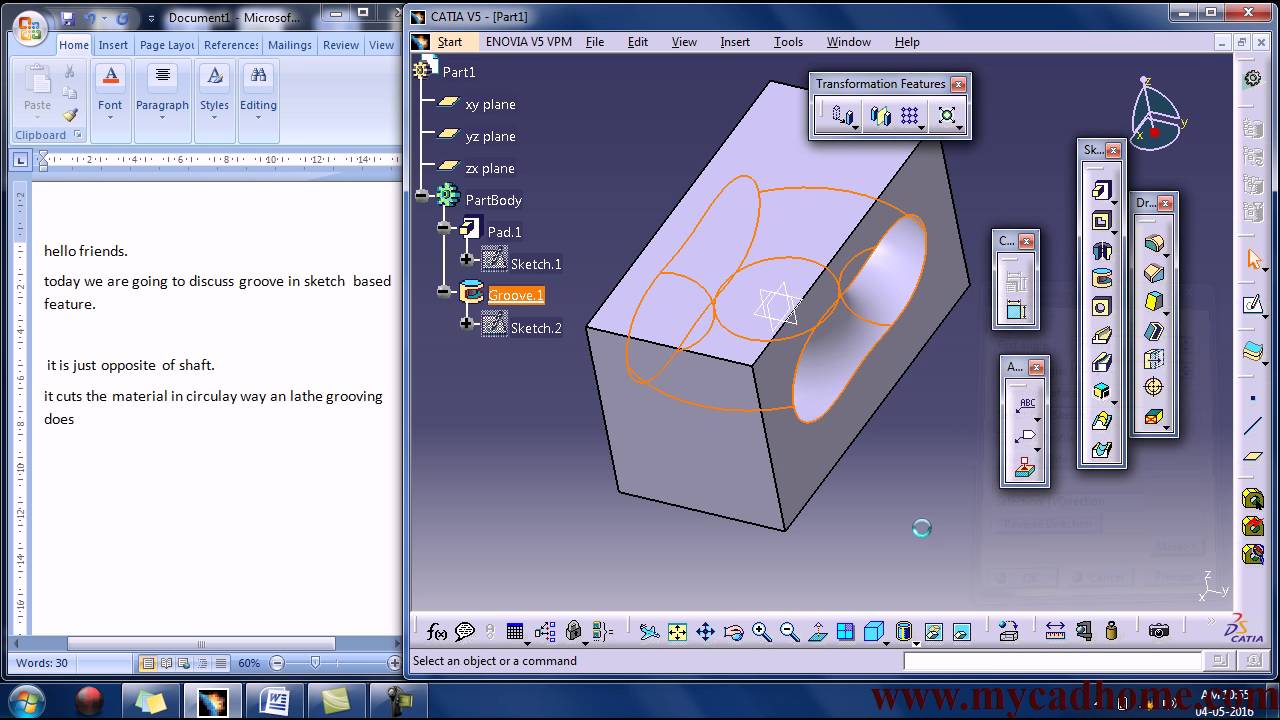
Task: Click the Line icon on right toolbar
Action: pos(1253,427)
